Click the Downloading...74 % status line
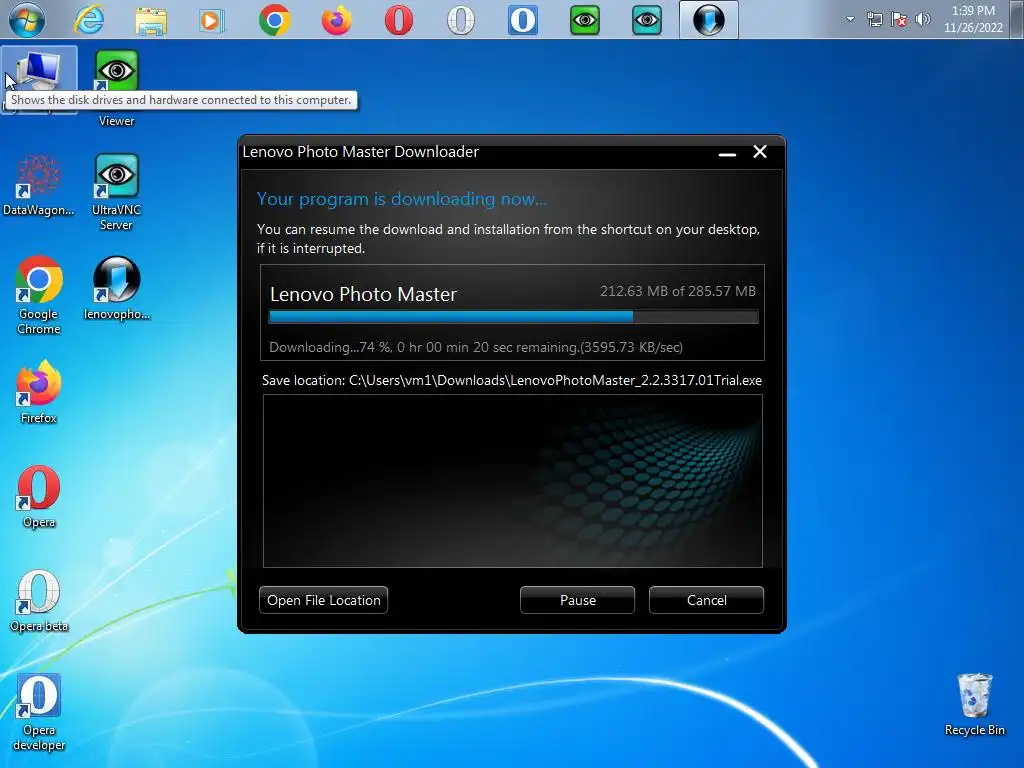This screenshot has width=1024, height=768. click(x=475, y=347)
